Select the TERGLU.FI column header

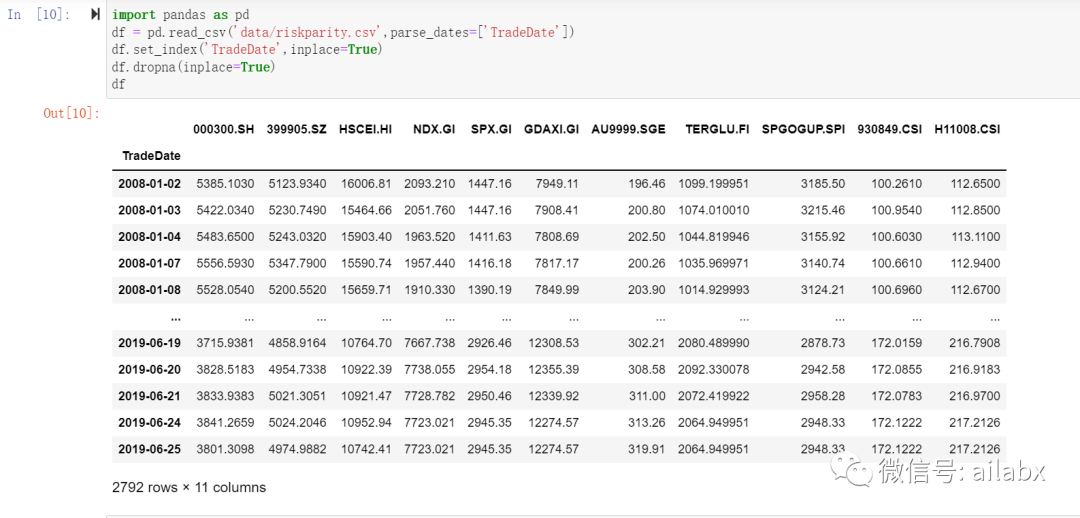[x=717, y=129]
